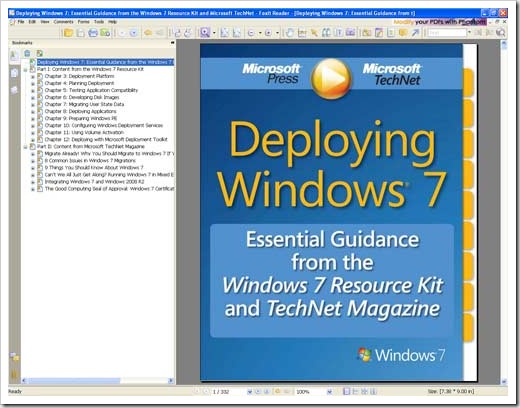Image resolution: width=520 pixels, height=408 pixels.
Task: Select the Zoom magnifier tool
Action: (x=205, y=33)
